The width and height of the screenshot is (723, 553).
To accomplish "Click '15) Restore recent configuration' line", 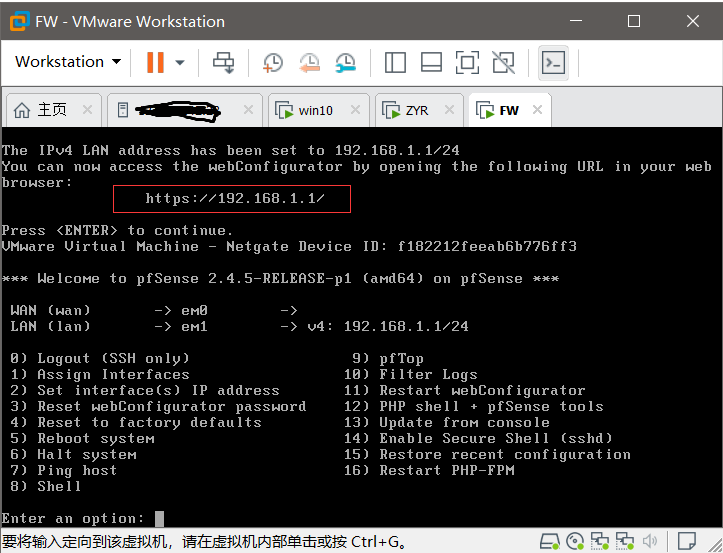I will (x=487, y=454).
